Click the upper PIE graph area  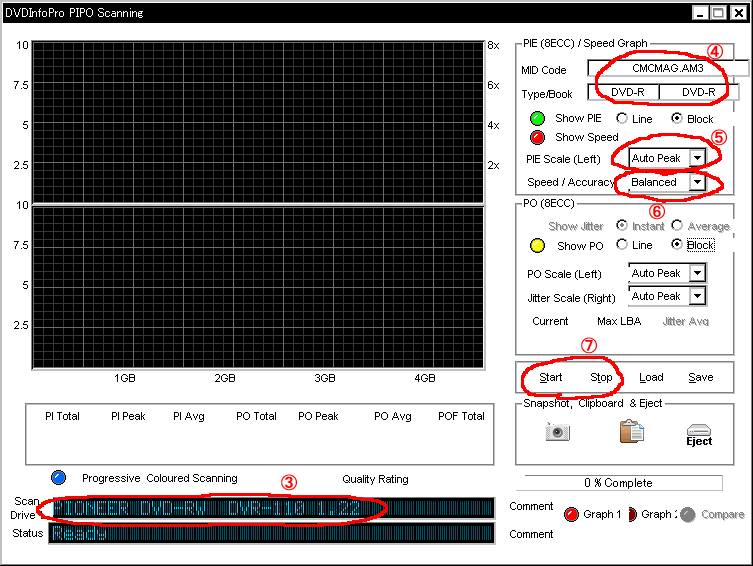[x=258, y=122]
